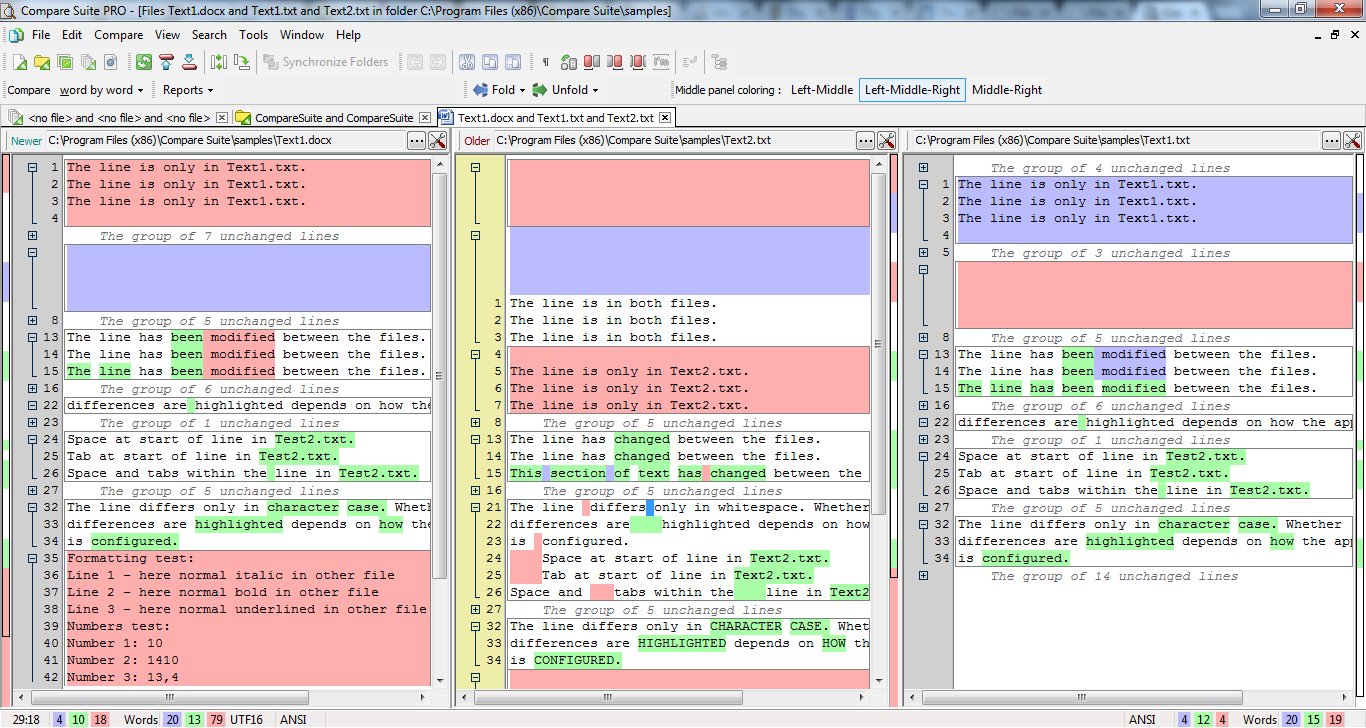Expand the group of 7 unchanged lines
1366x728 pixels.
pyautogui.click(x=33, y=236)
